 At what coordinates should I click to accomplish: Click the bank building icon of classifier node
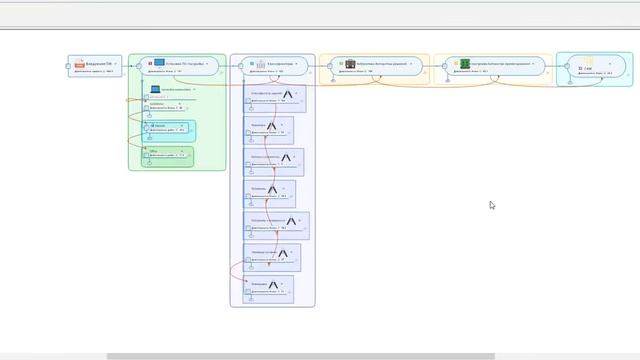click(x=261, y=64)
